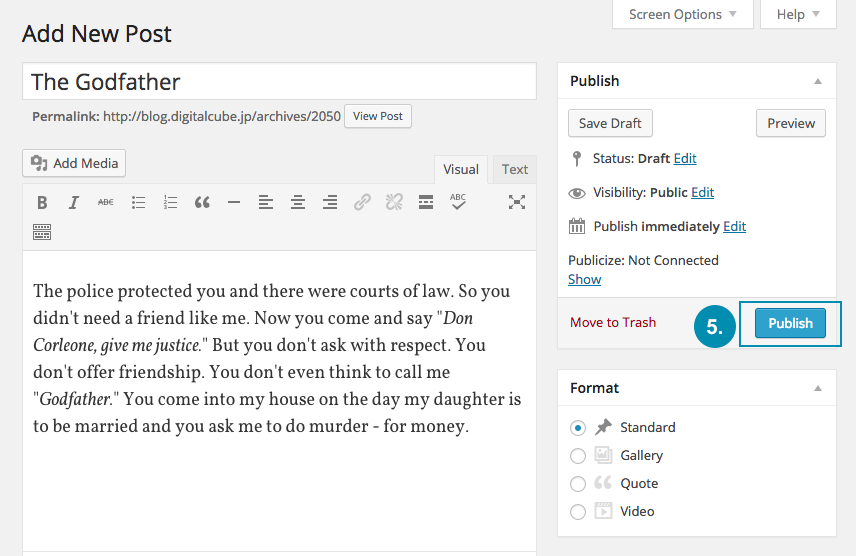Screen dimensions: 856x556
Task: Switch to the Text editor tab
Action: tap(515, 169)
